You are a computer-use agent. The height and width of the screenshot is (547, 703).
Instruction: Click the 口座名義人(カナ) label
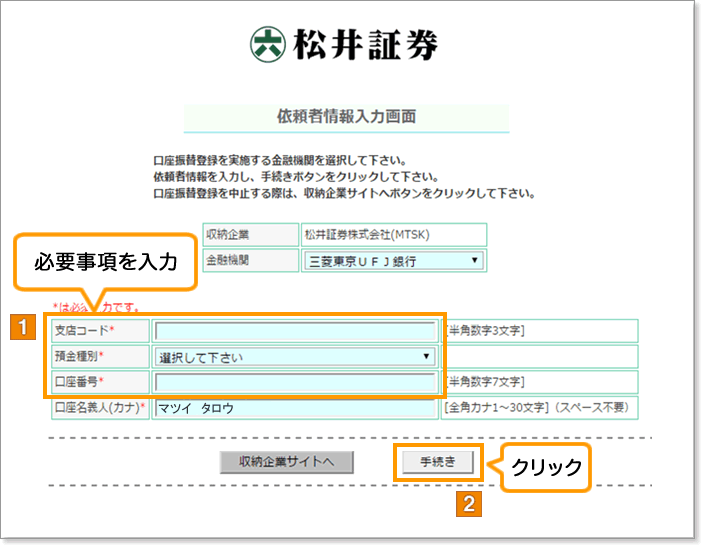tap(100, 408)
